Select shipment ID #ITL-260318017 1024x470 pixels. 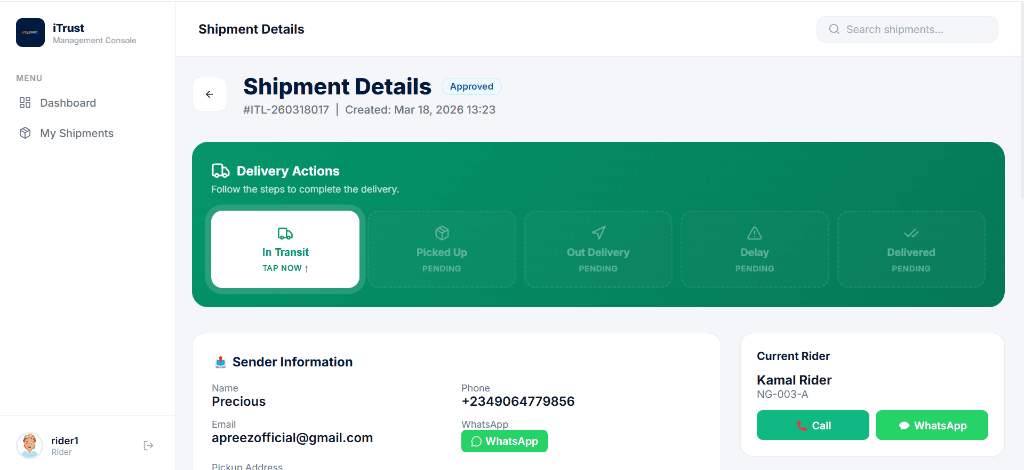[286, 110]
